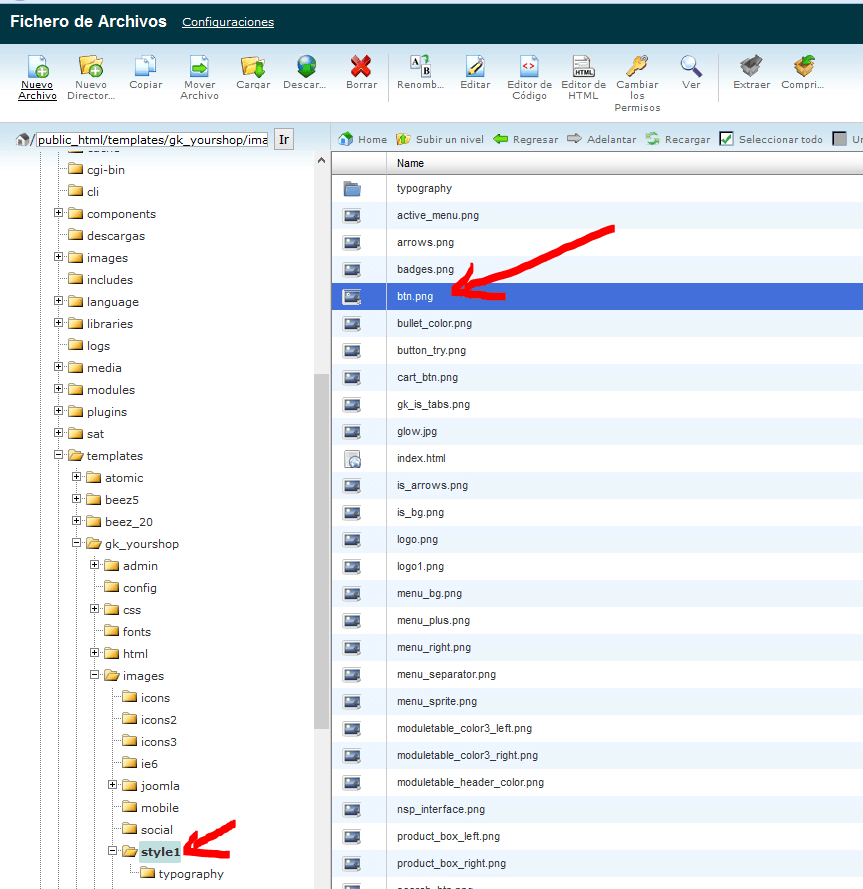Reload the listing with Recargar
Viewport: 863px width, 889px height.
(x=678, y=139)
